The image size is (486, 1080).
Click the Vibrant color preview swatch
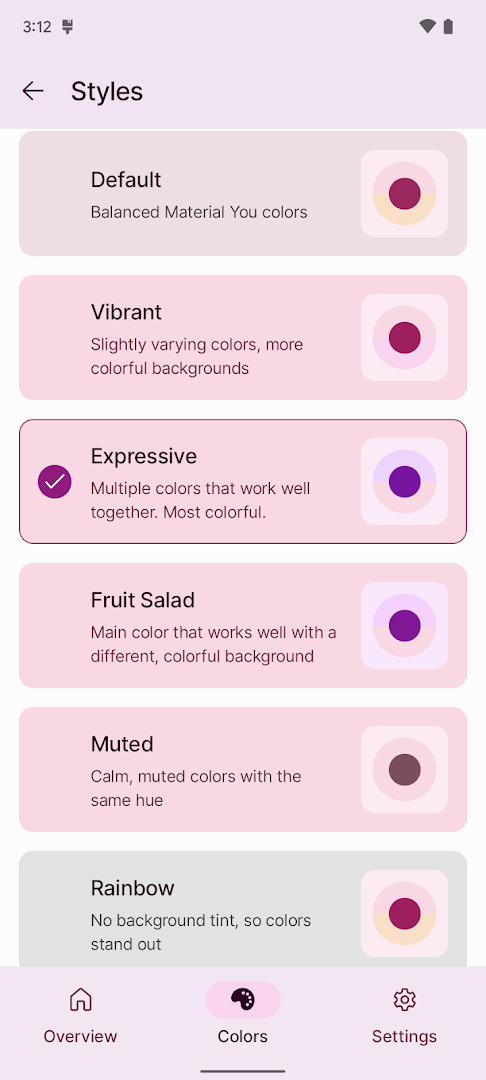coord(405,338)
